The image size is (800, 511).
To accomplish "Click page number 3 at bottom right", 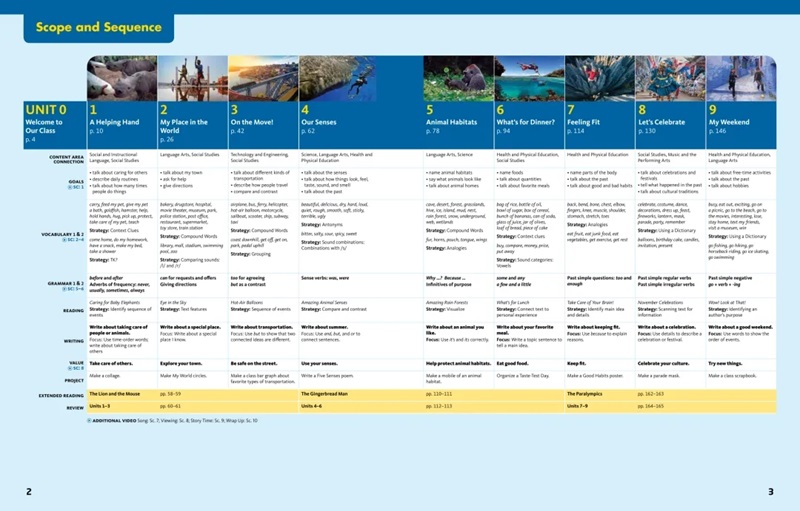I will 770,491.
